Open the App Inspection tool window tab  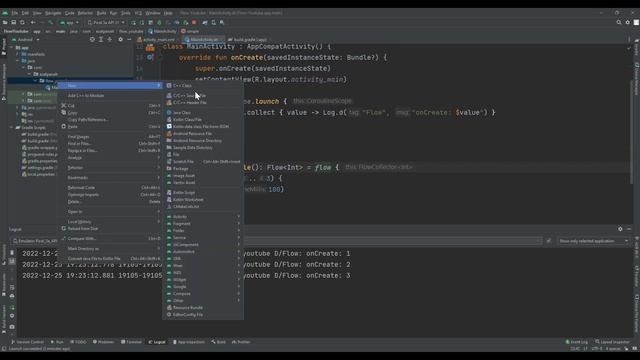pyautogui.click(x=189, y=342)
